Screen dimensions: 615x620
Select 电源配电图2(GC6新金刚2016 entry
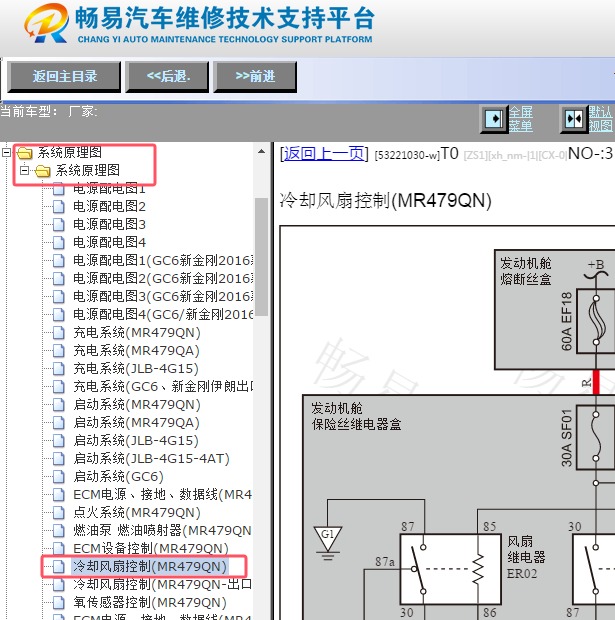(x=163, y=278)
